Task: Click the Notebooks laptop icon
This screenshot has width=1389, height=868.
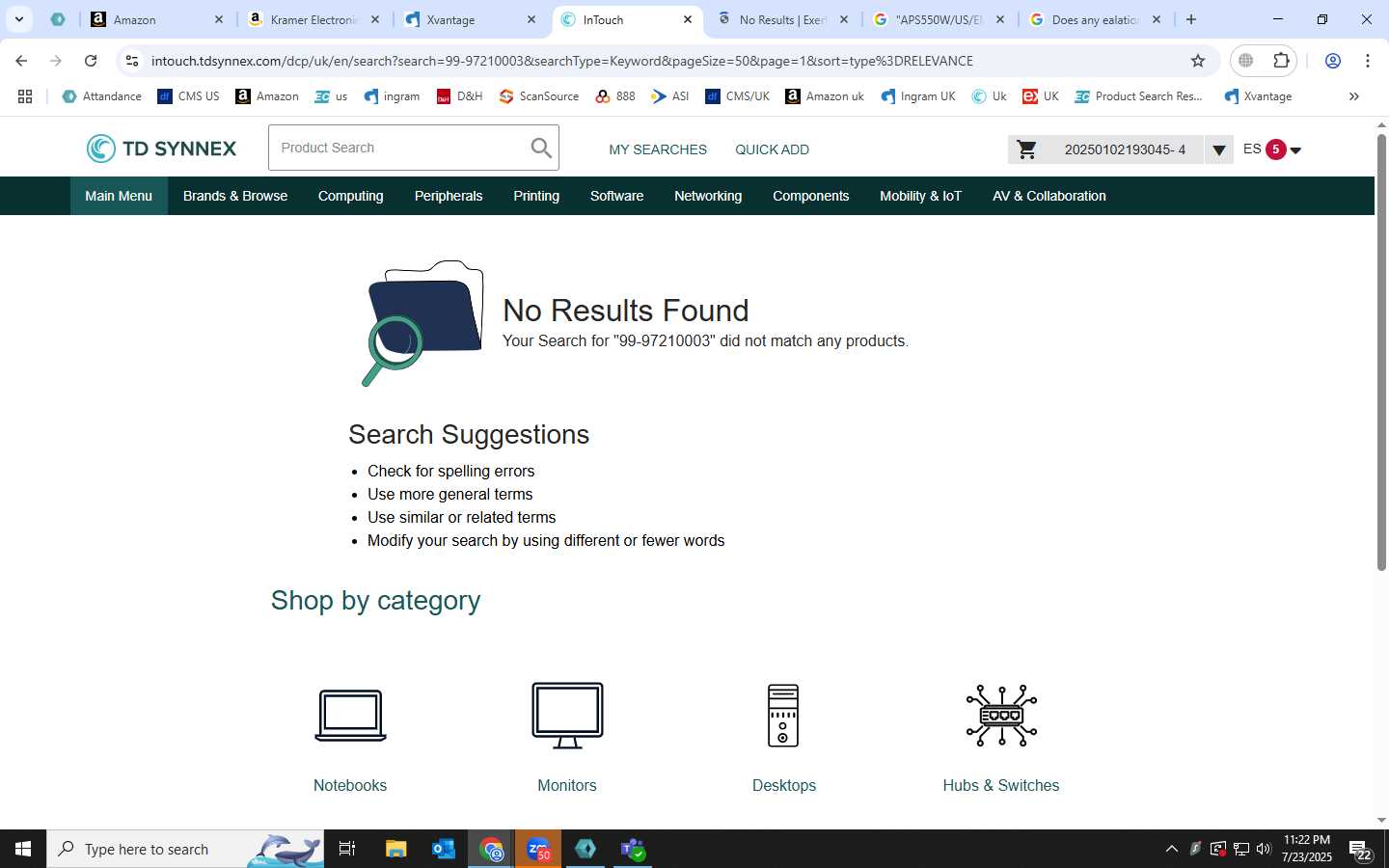Action: point(350,716)
